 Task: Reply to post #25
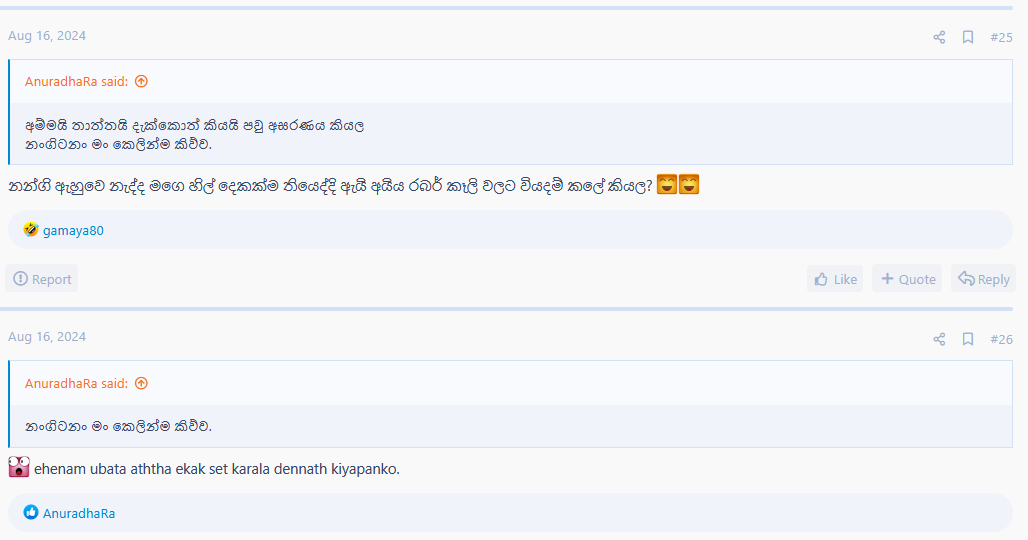983,279
